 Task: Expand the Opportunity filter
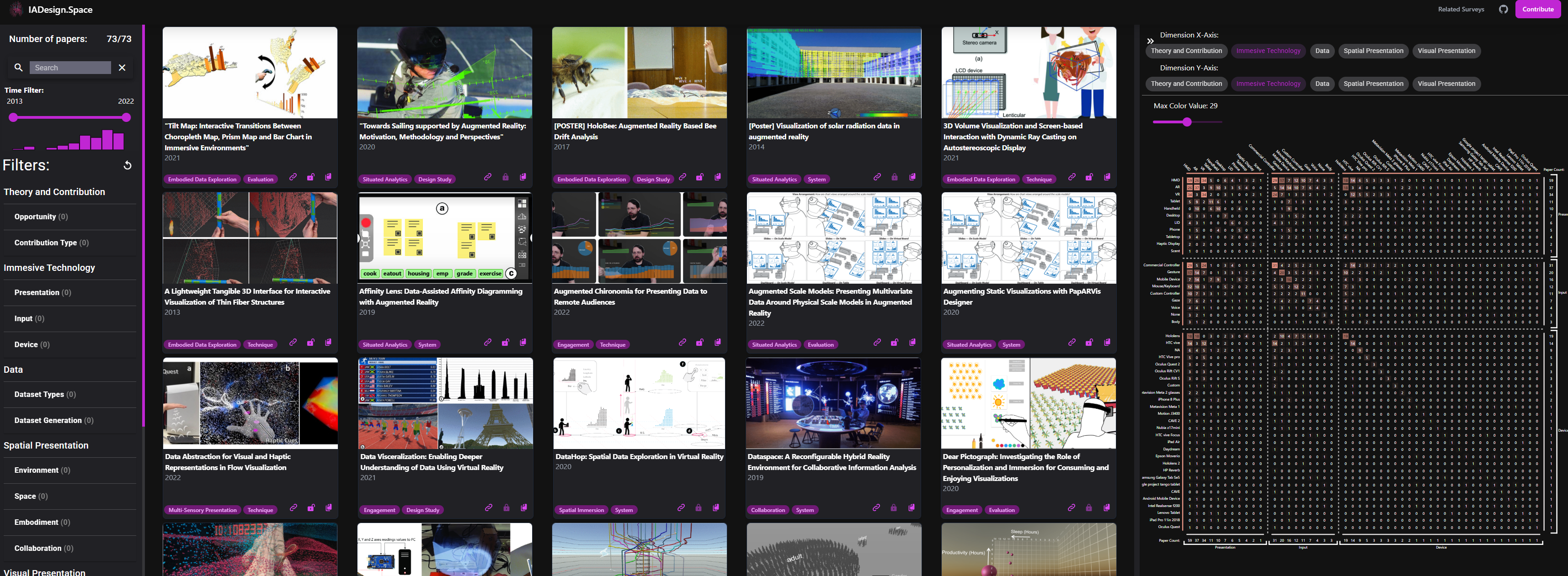41,217
